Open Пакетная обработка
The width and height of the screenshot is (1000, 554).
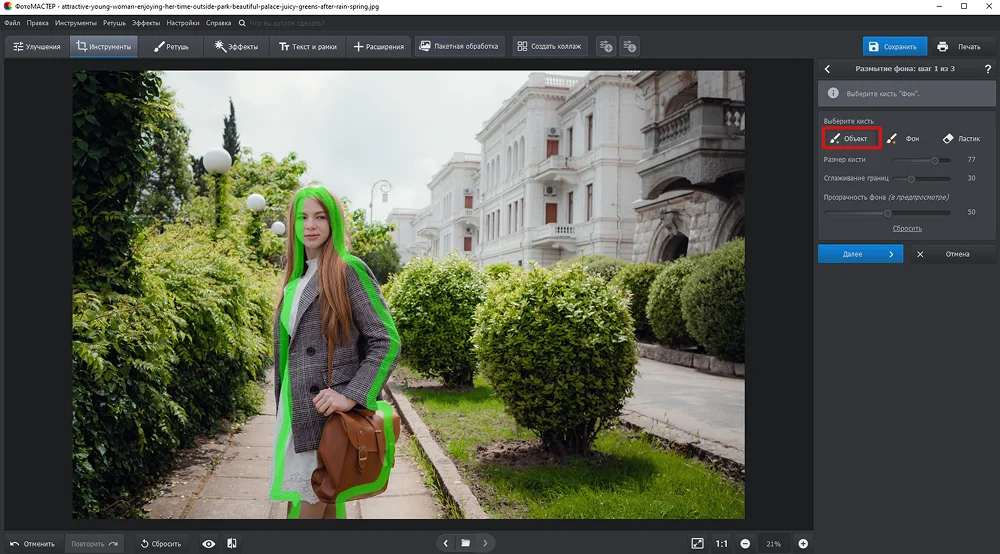[459, 47]
